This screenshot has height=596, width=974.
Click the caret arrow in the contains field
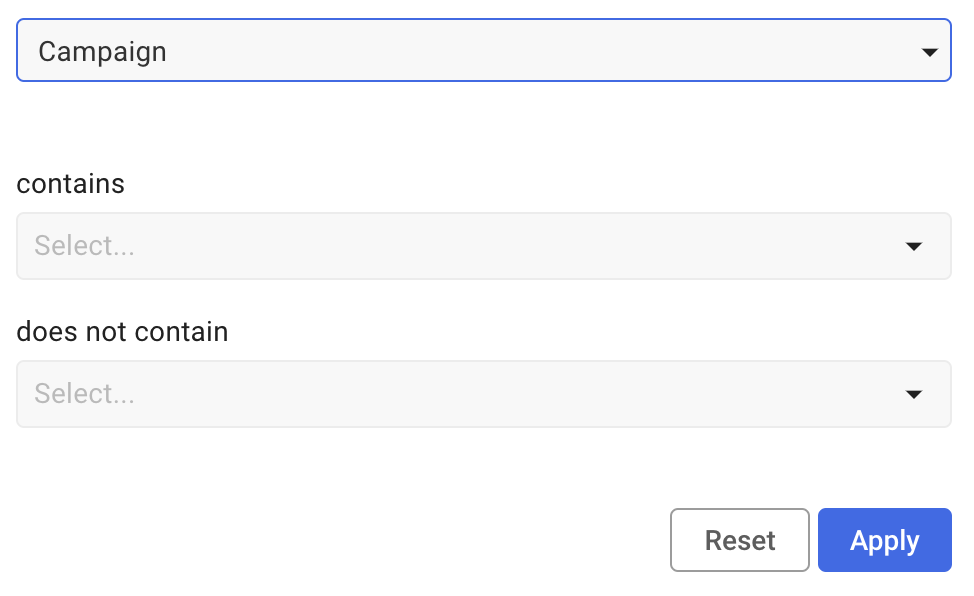[x=913, y=246]
